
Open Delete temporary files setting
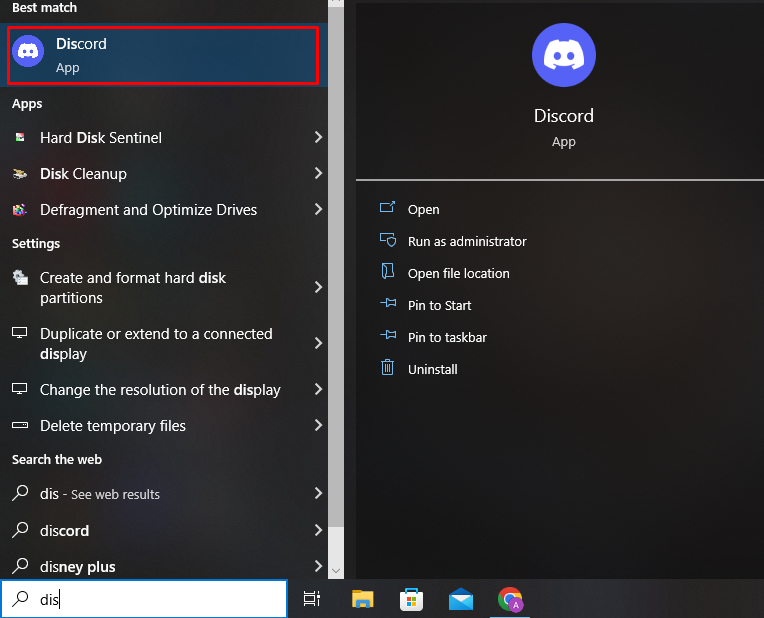[x=164, y=426]
